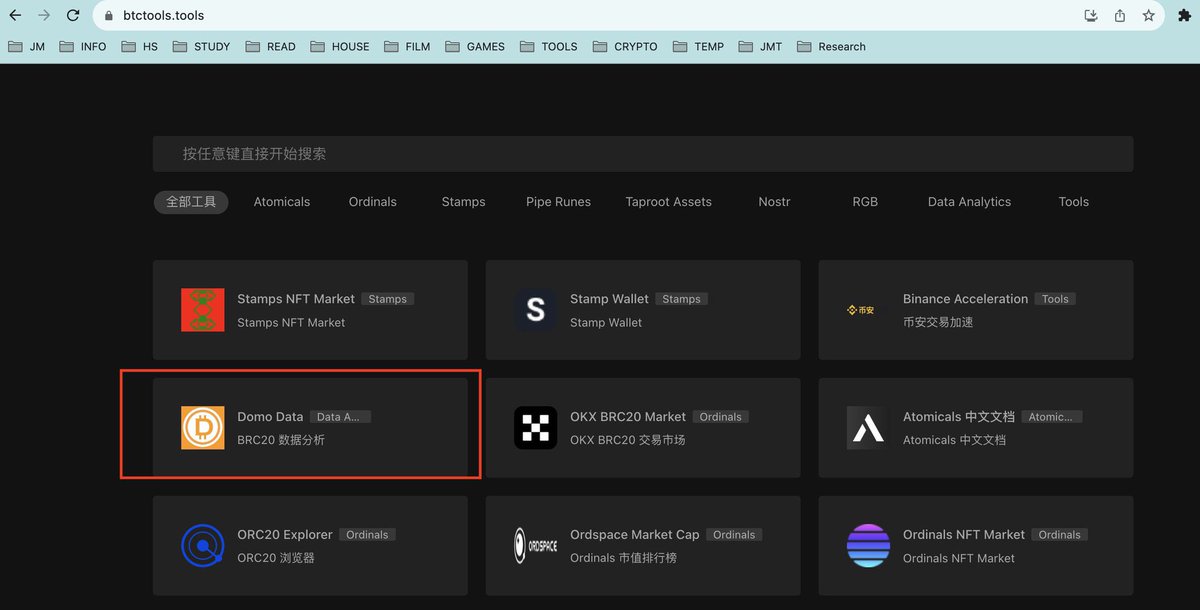
Task: Open the CRYPTO bookmarks folder
Action: pyautogui.click(x=625, y=46)
